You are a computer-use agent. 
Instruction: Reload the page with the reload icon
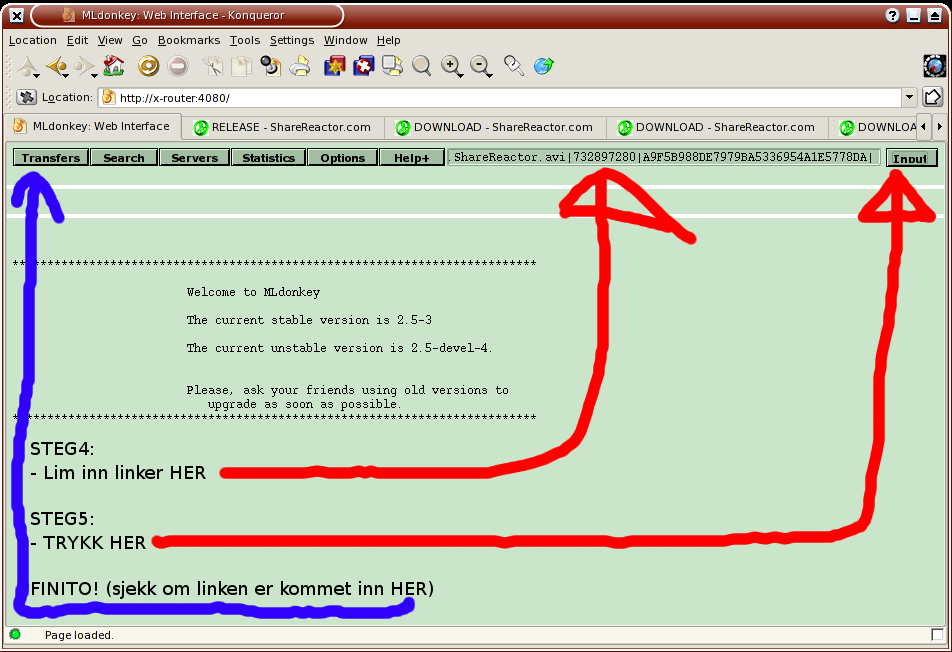148,67
